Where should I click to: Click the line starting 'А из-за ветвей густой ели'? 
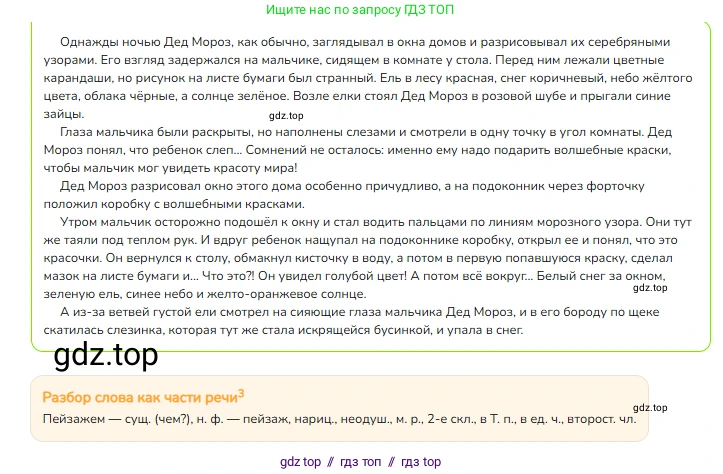[x=360, y=312]
